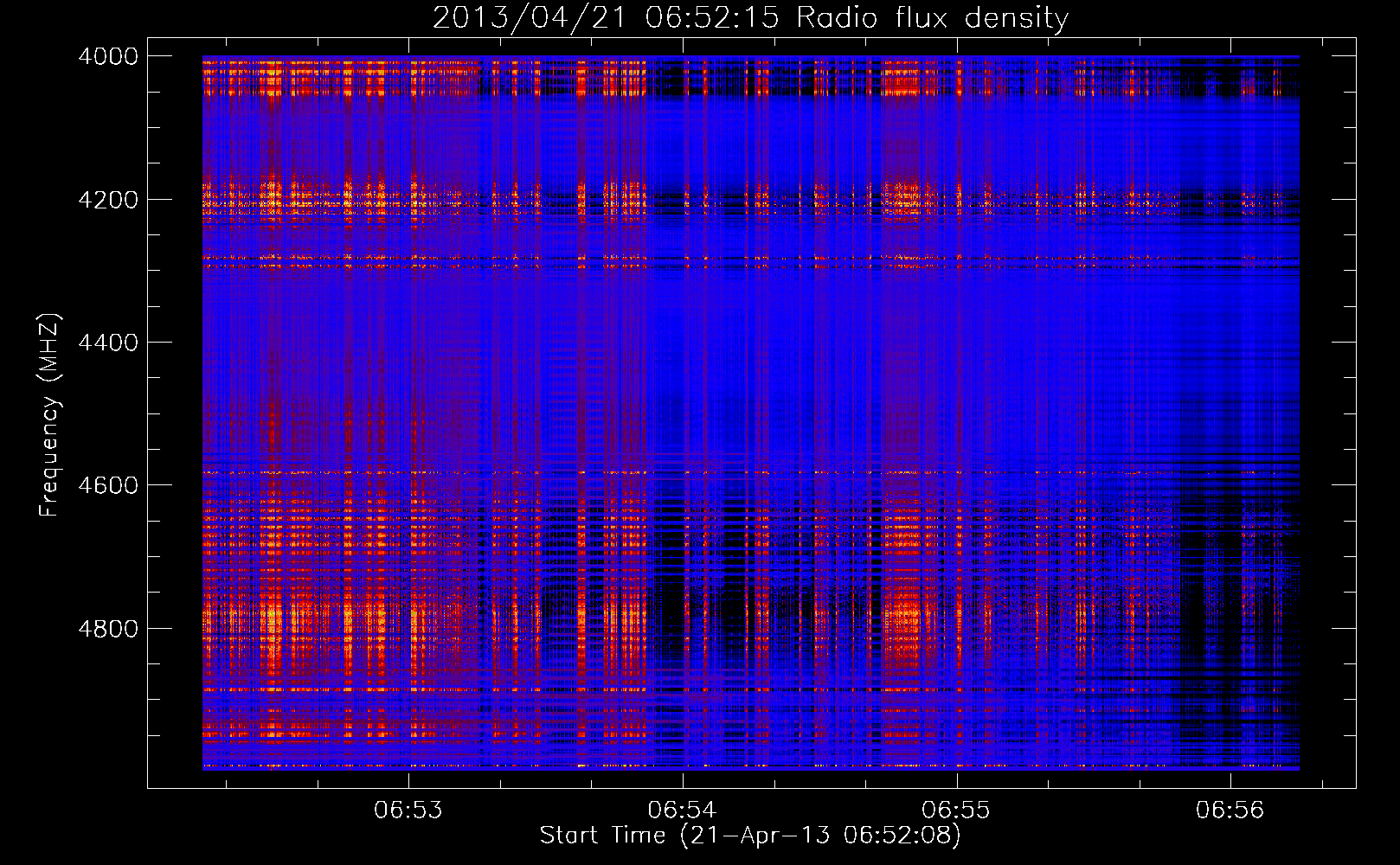Select the 4000 frequency axis label

(108, 56)
